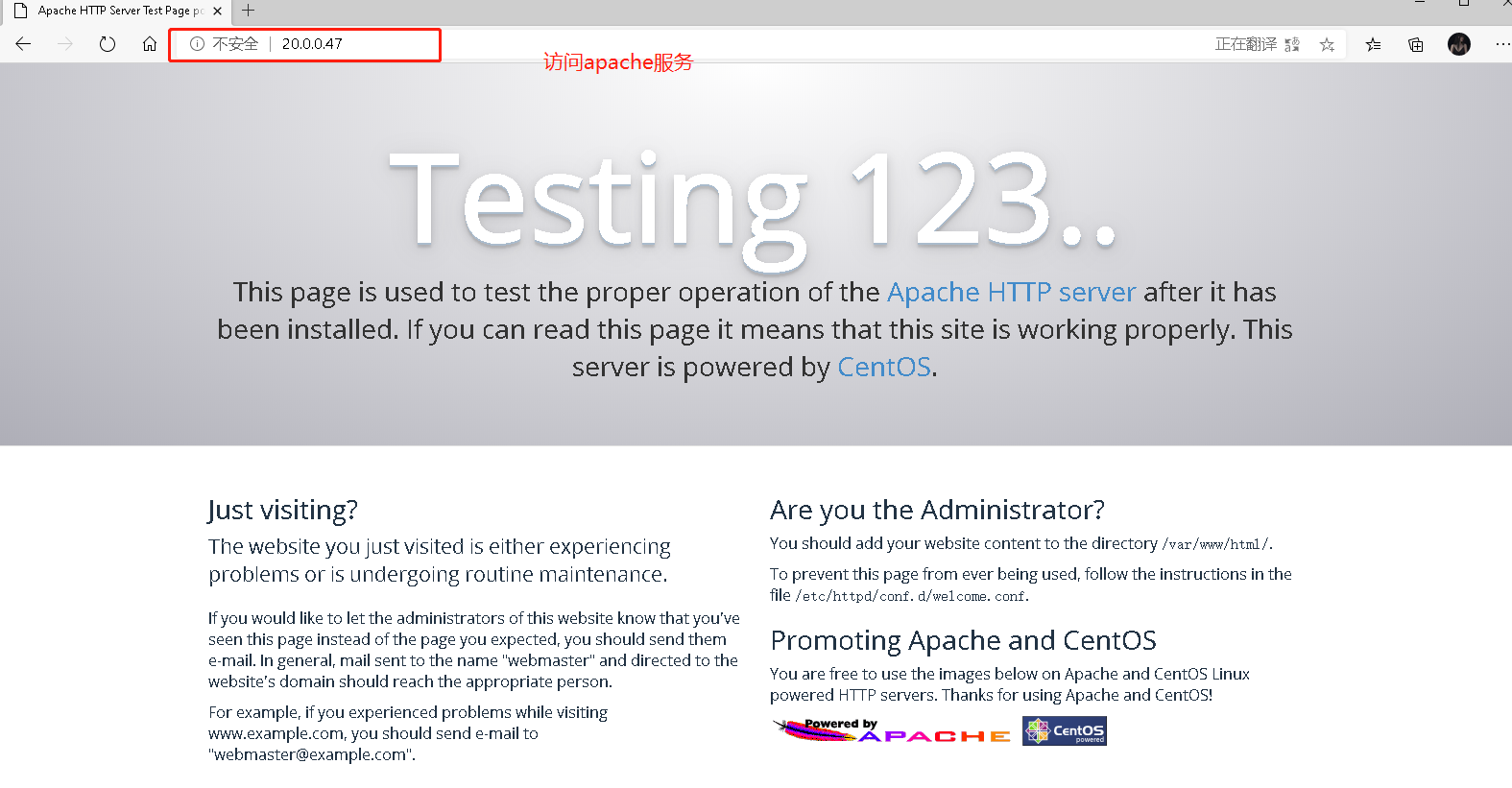The image size is (1512, 788).
Task: Click the not-secure info icon
Action: 197,44
